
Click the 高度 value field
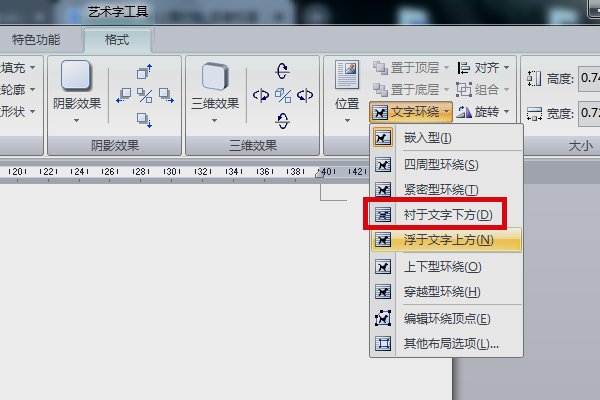click(x=589, y=78)
